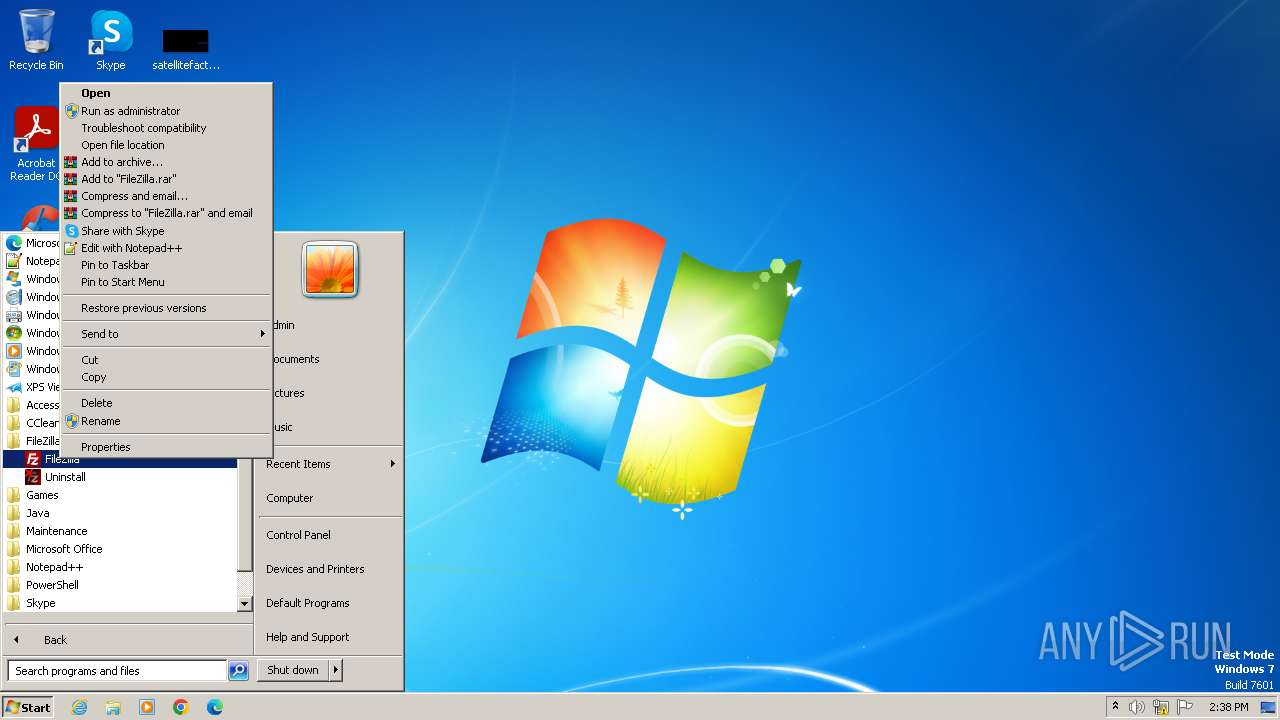The image size is (1280, 720).
Task: Select Share with Skype
Action: [x=166, y=231]
